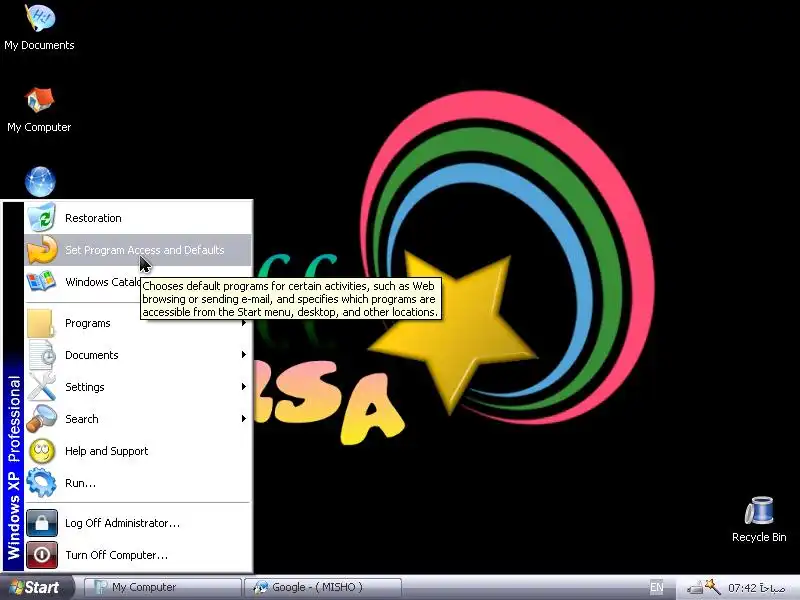Image resolution: width=800 pixels, height=600 pixels.
Task: Open Windows Catalog menu entry
Action: click(138, 282)
